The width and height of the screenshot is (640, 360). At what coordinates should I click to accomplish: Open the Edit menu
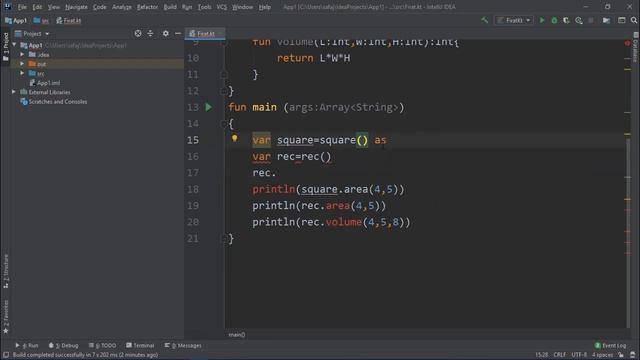pyautogui.click(x=37, y=7)
